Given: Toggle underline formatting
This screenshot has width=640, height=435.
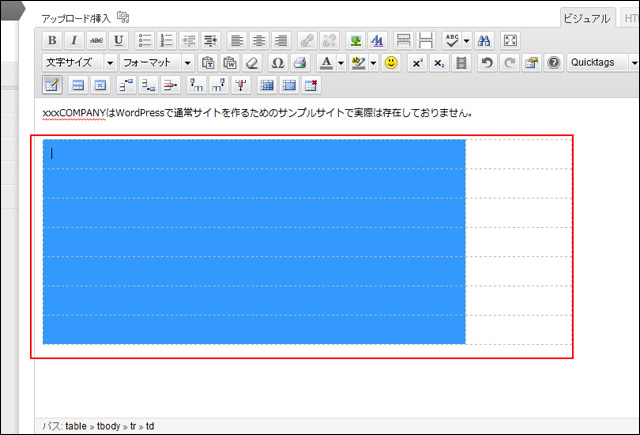Looking at the screenshot, I should (x=118, y=40).
